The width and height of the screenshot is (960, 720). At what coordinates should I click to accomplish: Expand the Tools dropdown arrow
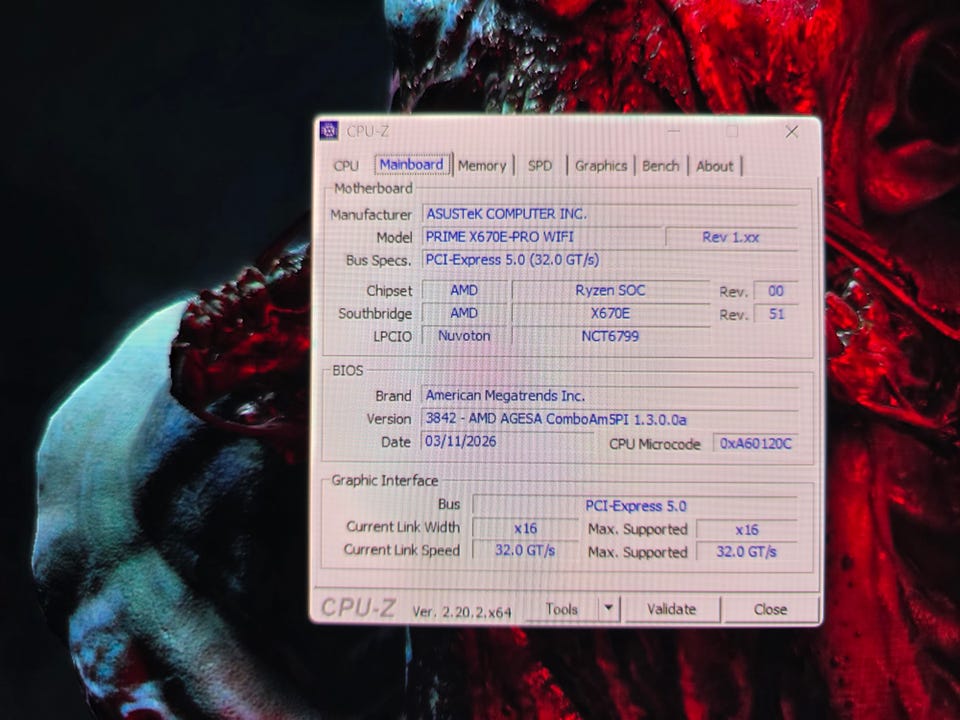point(609,609)
